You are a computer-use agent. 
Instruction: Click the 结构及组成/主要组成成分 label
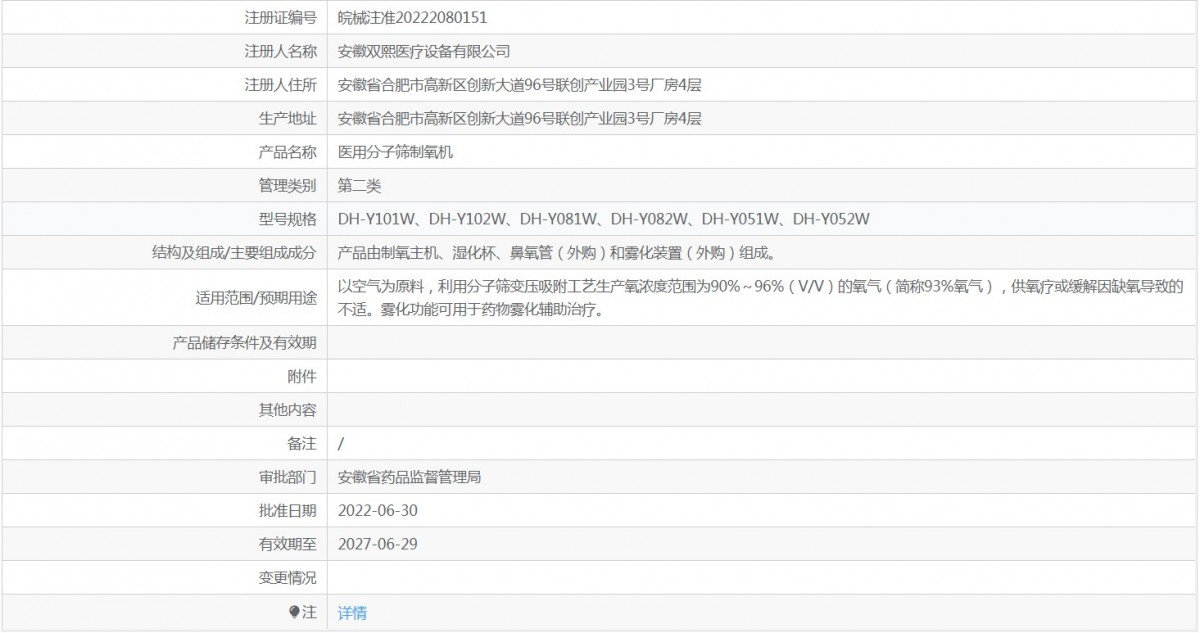pyautogui.click(x=234, y=253)
